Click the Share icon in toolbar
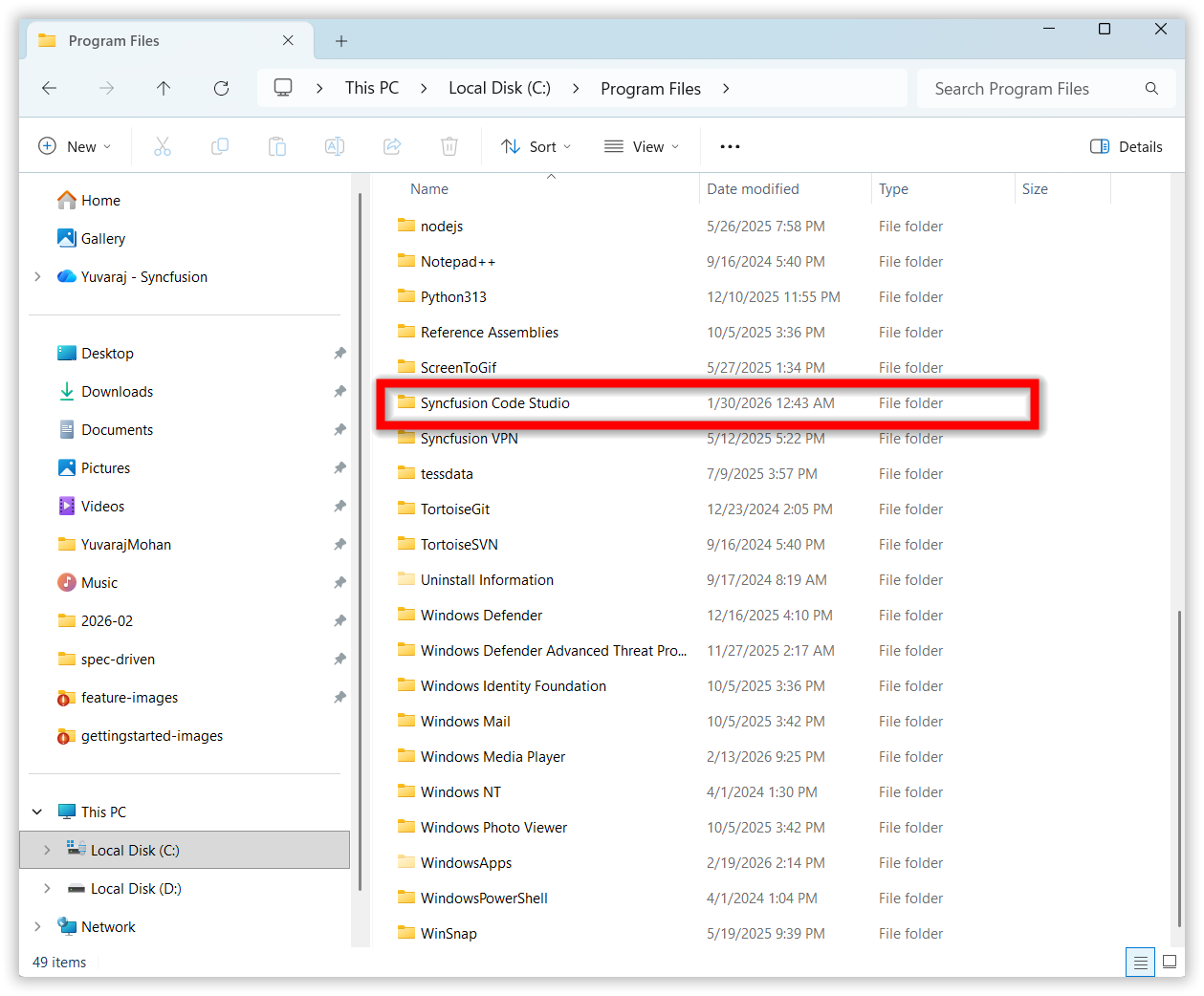Screen dimensions: 1204x996 pyautogui.click(x=392, y=146)
